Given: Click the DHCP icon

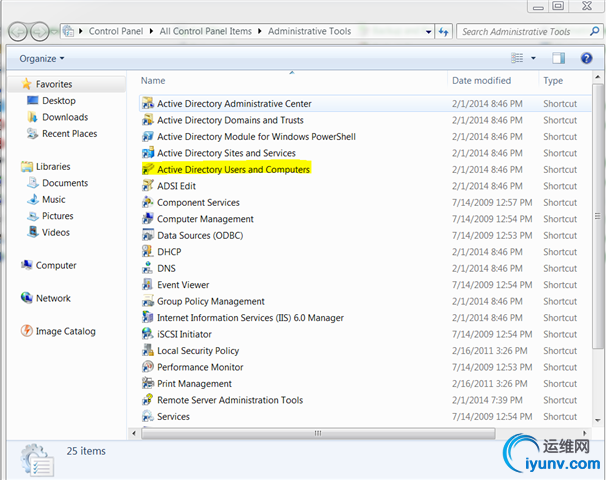Looking at the screenshot, I should pyautogui.click(x=148, y=252).
